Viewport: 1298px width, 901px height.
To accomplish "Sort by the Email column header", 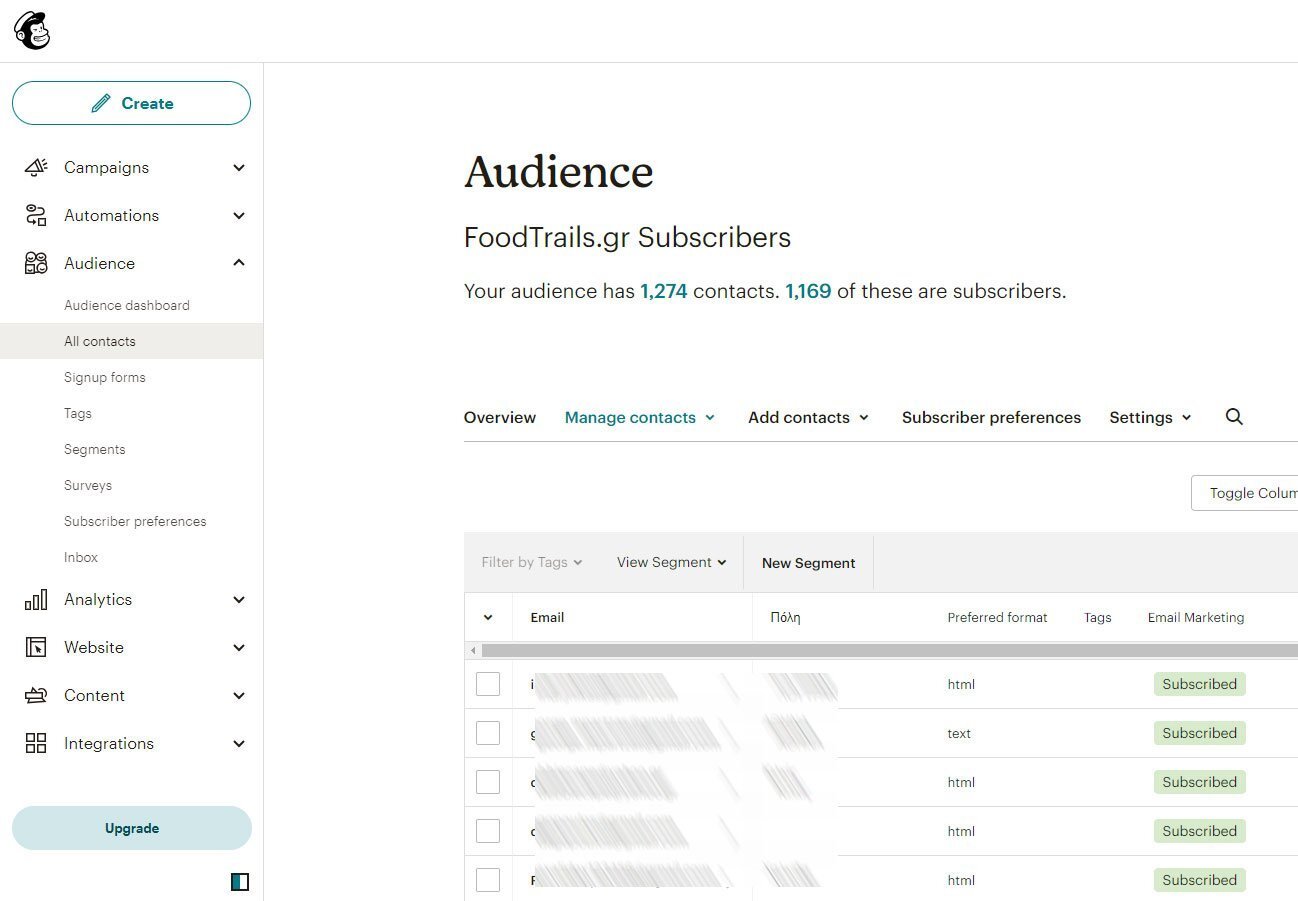I will [547, 618].
